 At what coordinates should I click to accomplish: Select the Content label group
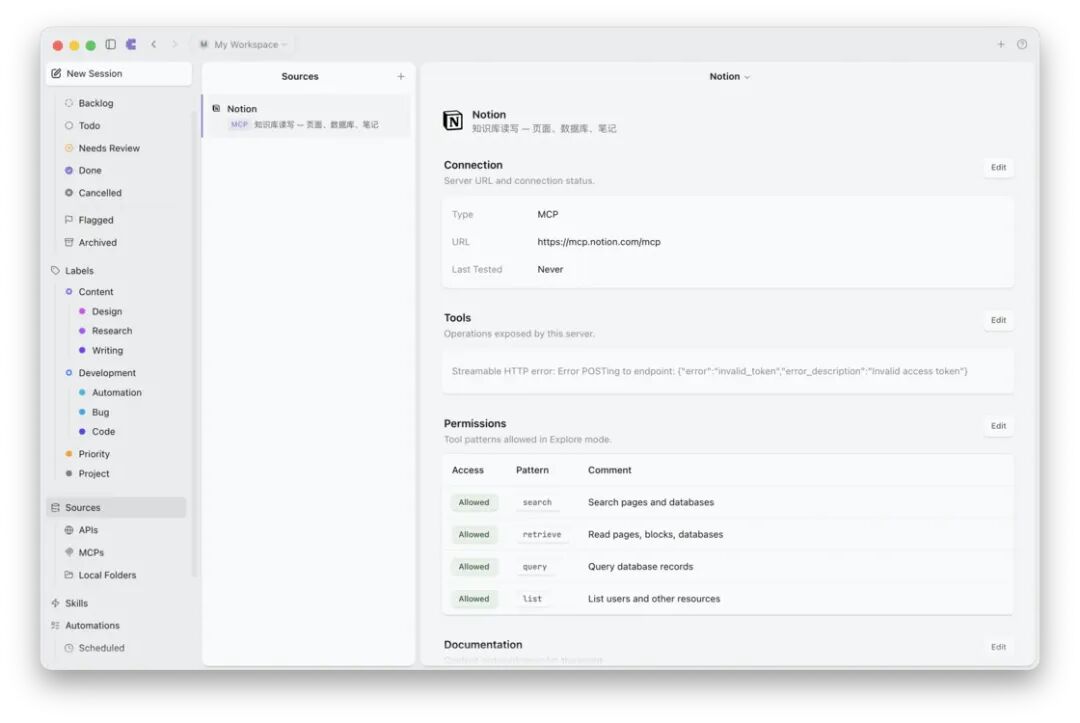[96, 292]
